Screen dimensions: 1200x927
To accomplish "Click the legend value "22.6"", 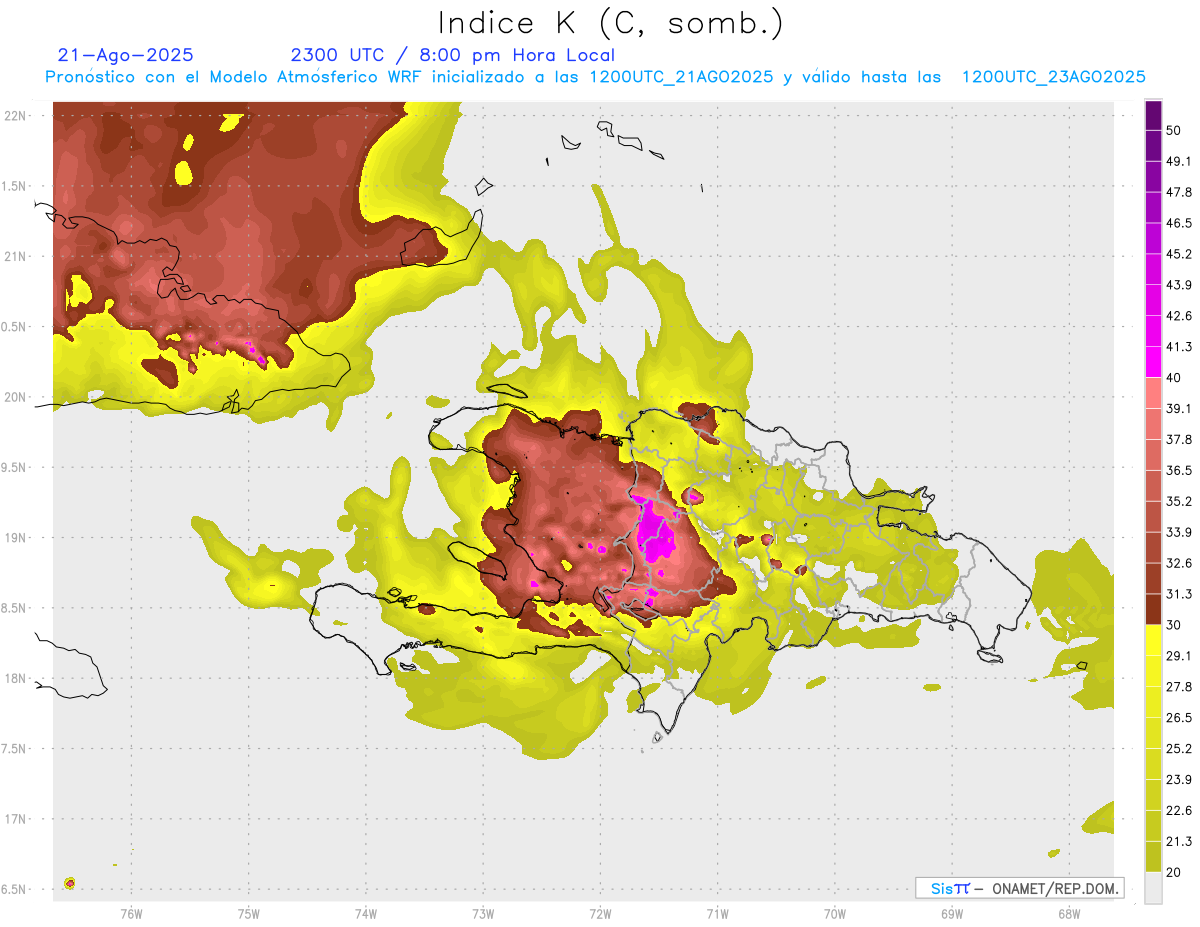I will pos(1179,810).
